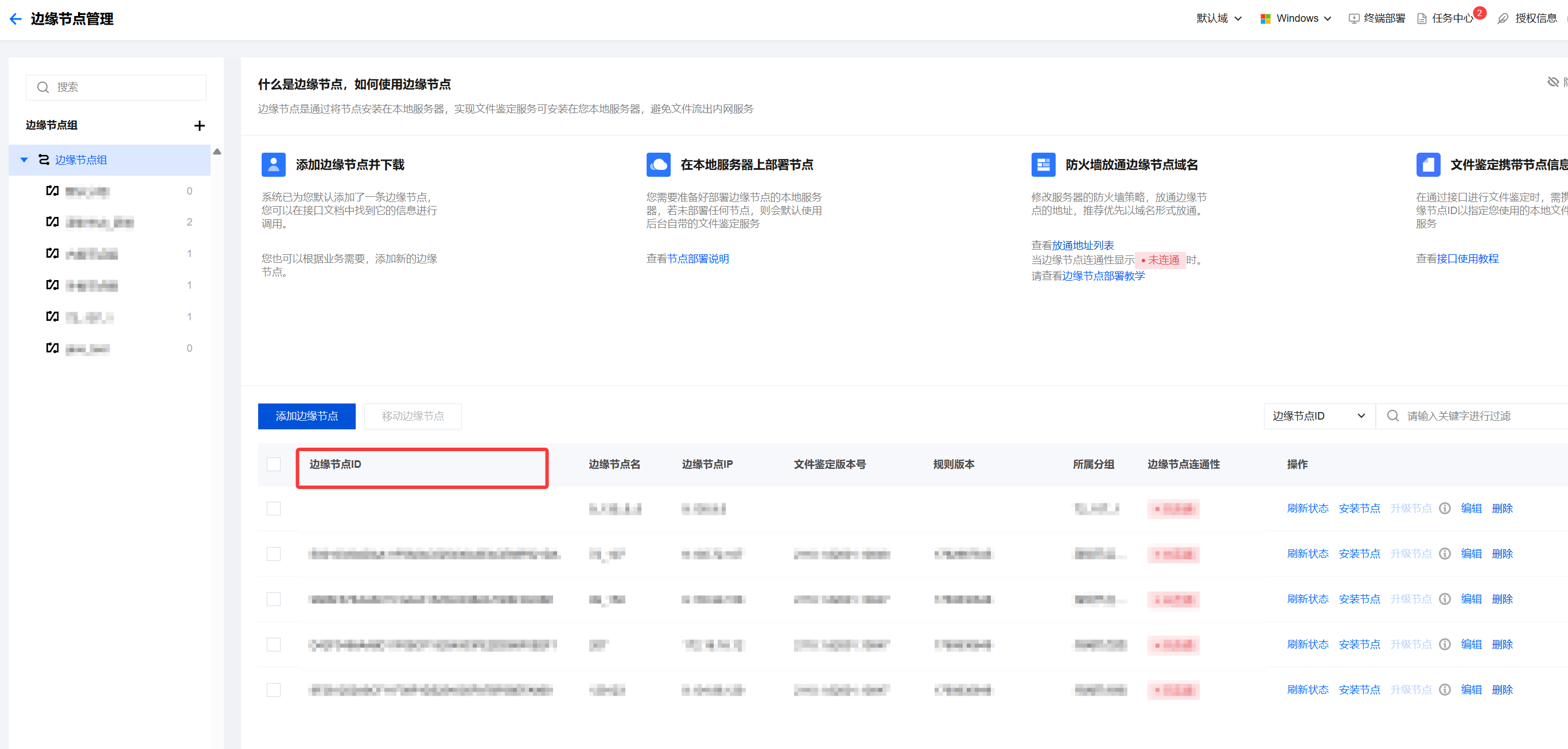Open the 节点部署说明 link
This screenshot has width=1568, height=749.
[698, 259]
